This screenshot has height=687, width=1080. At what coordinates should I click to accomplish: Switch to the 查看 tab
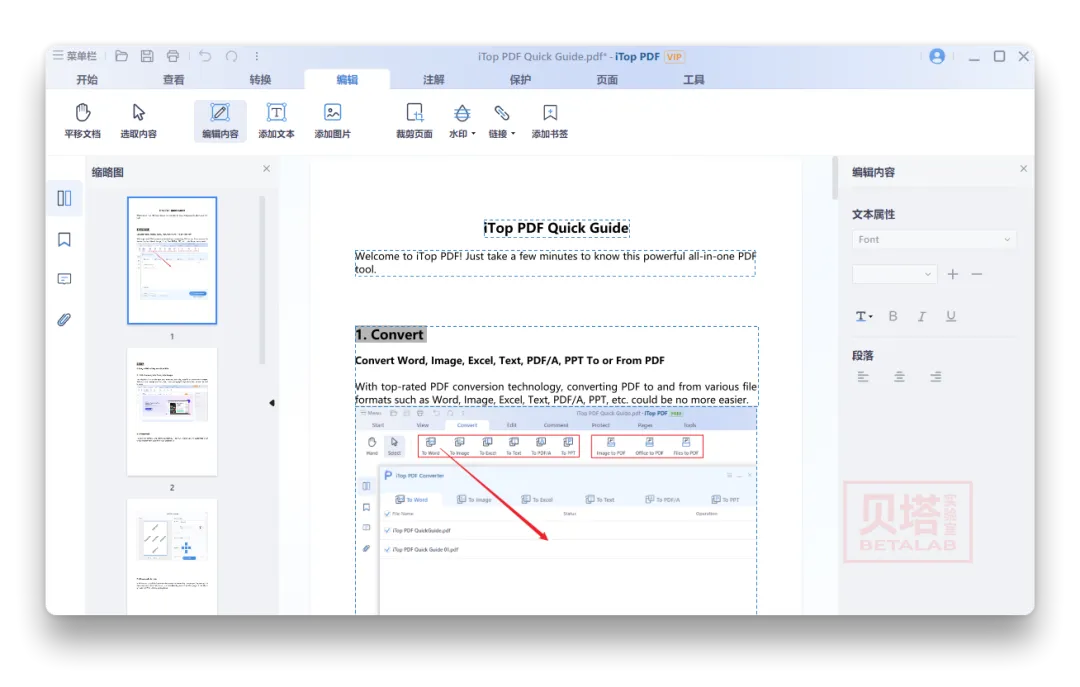coord(174,80)
